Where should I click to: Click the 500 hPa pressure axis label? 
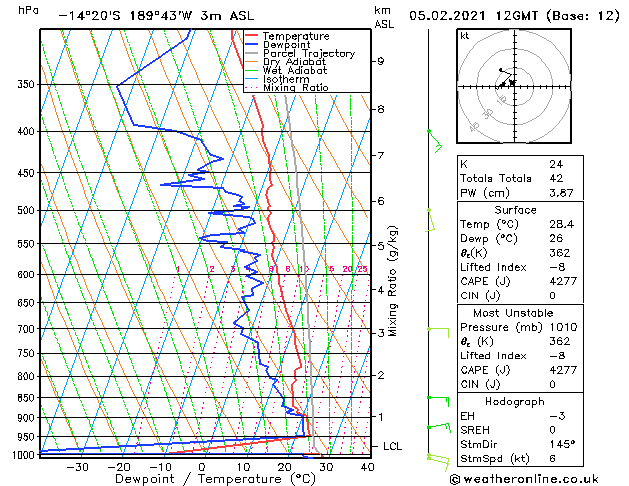pos(26,210)
